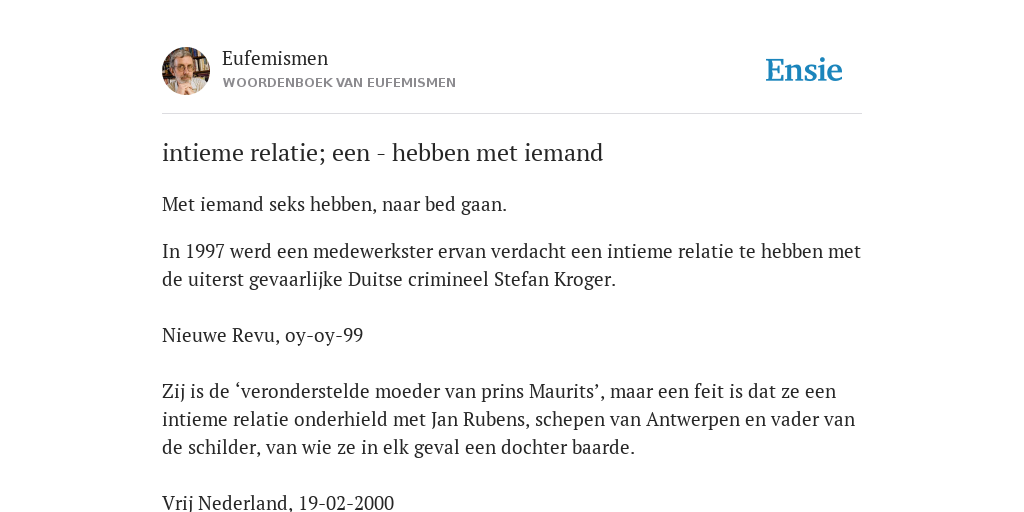Click the paragraph starting with 'Zij is de'

point(509,419)
